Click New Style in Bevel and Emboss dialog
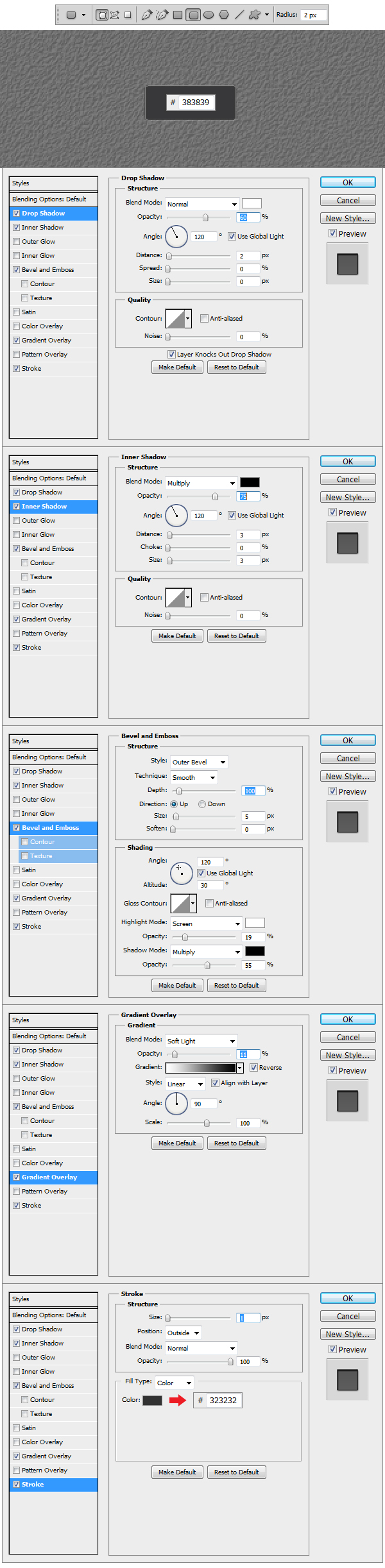 click(x=348, y=777)
